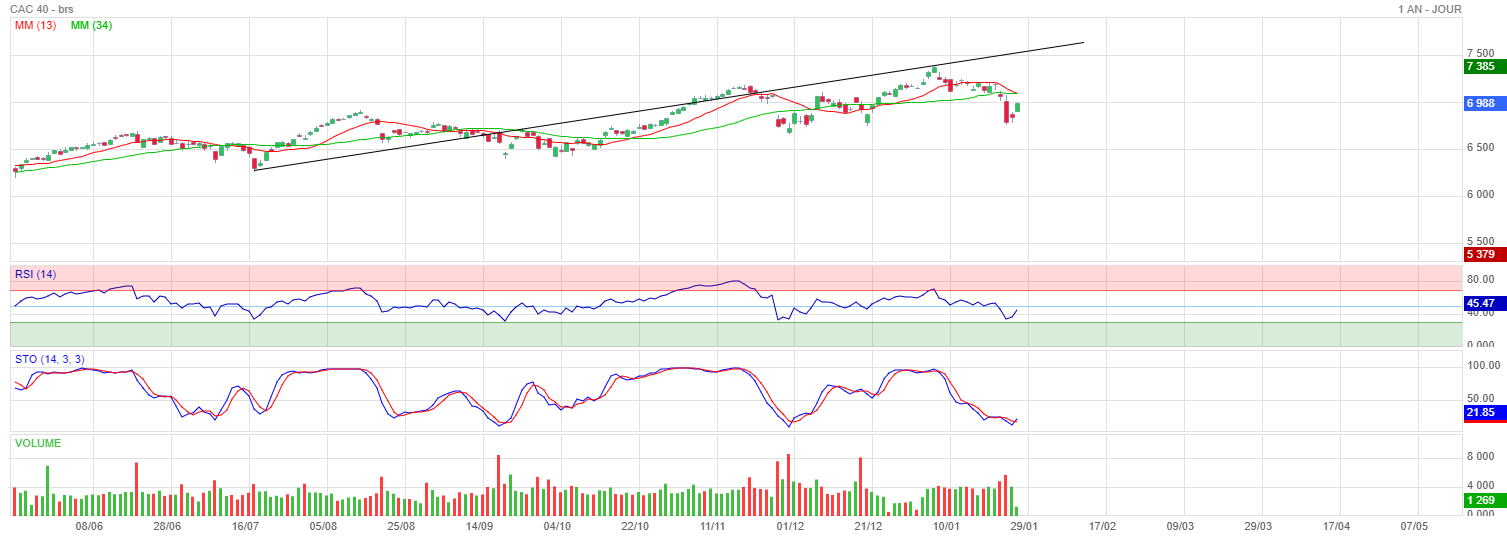Click the 5 500 price axis label
The height and width of the screenshot is (536, 1507).
(x=1480, y=241)
